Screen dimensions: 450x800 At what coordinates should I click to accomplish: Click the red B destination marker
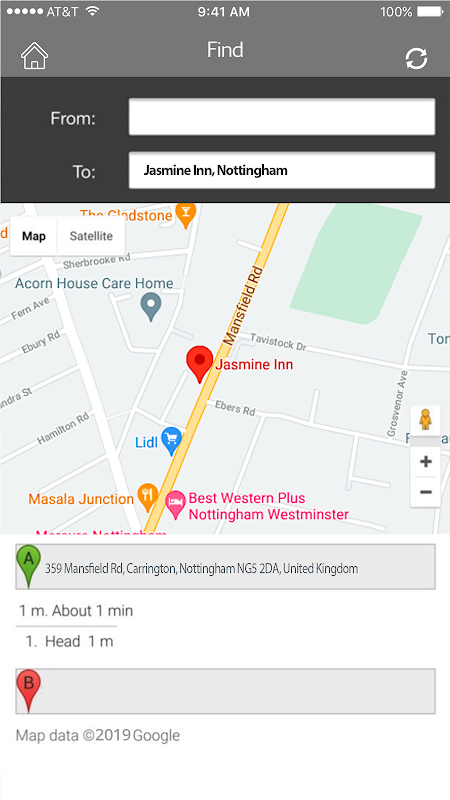point(29,691)
